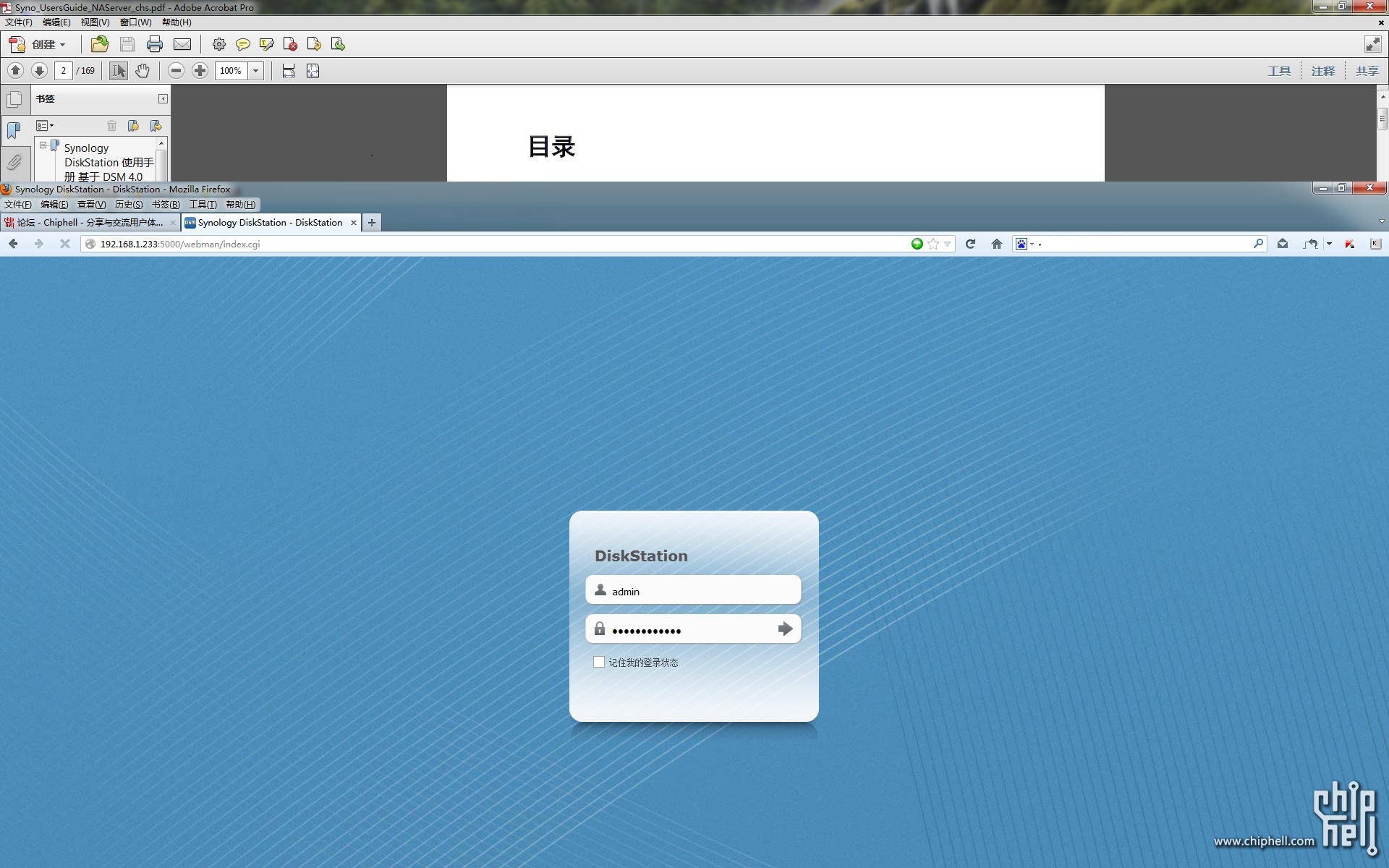Go to Firefox home page

pyautogui.click(x=996, y=244)
